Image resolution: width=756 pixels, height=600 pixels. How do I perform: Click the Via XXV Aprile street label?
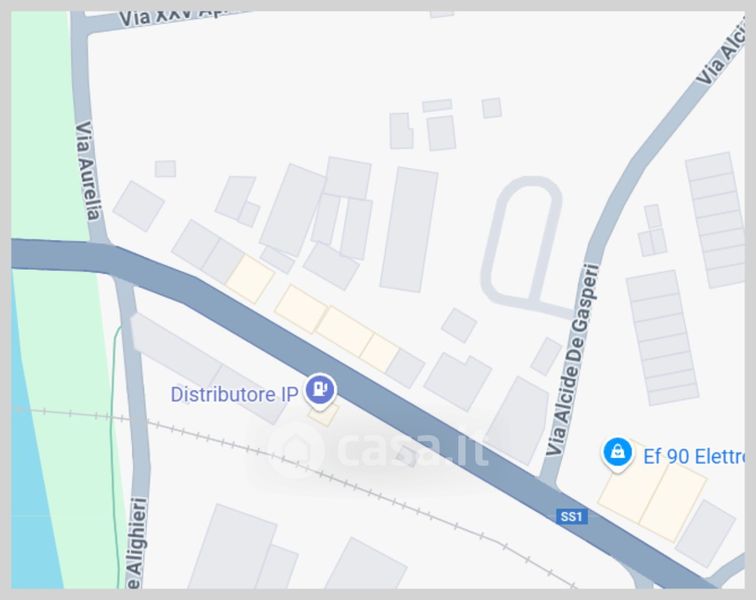tap(171, 18)
